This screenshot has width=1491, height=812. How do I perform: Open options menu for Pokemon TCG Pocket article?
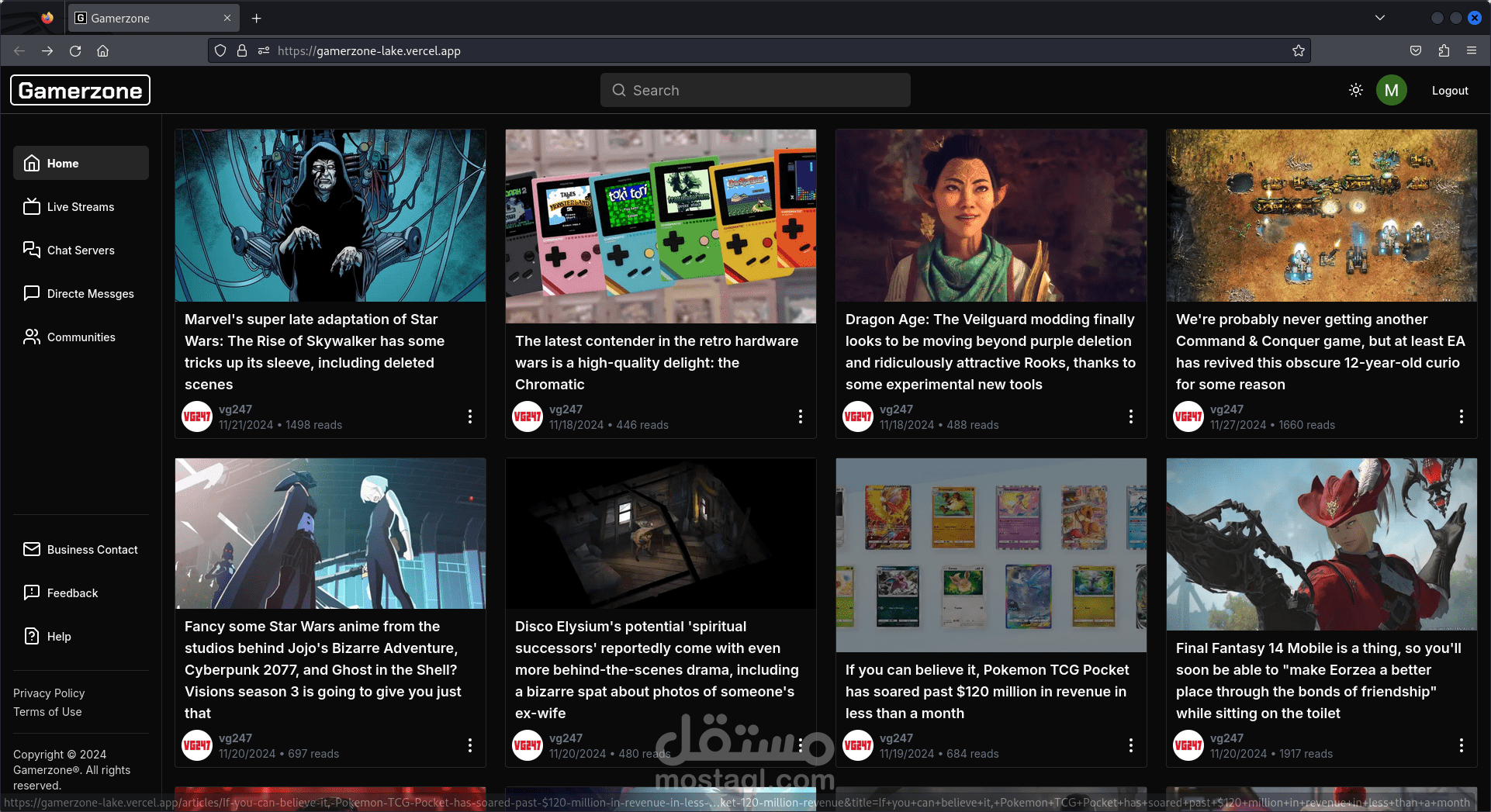pos(1131,745)
